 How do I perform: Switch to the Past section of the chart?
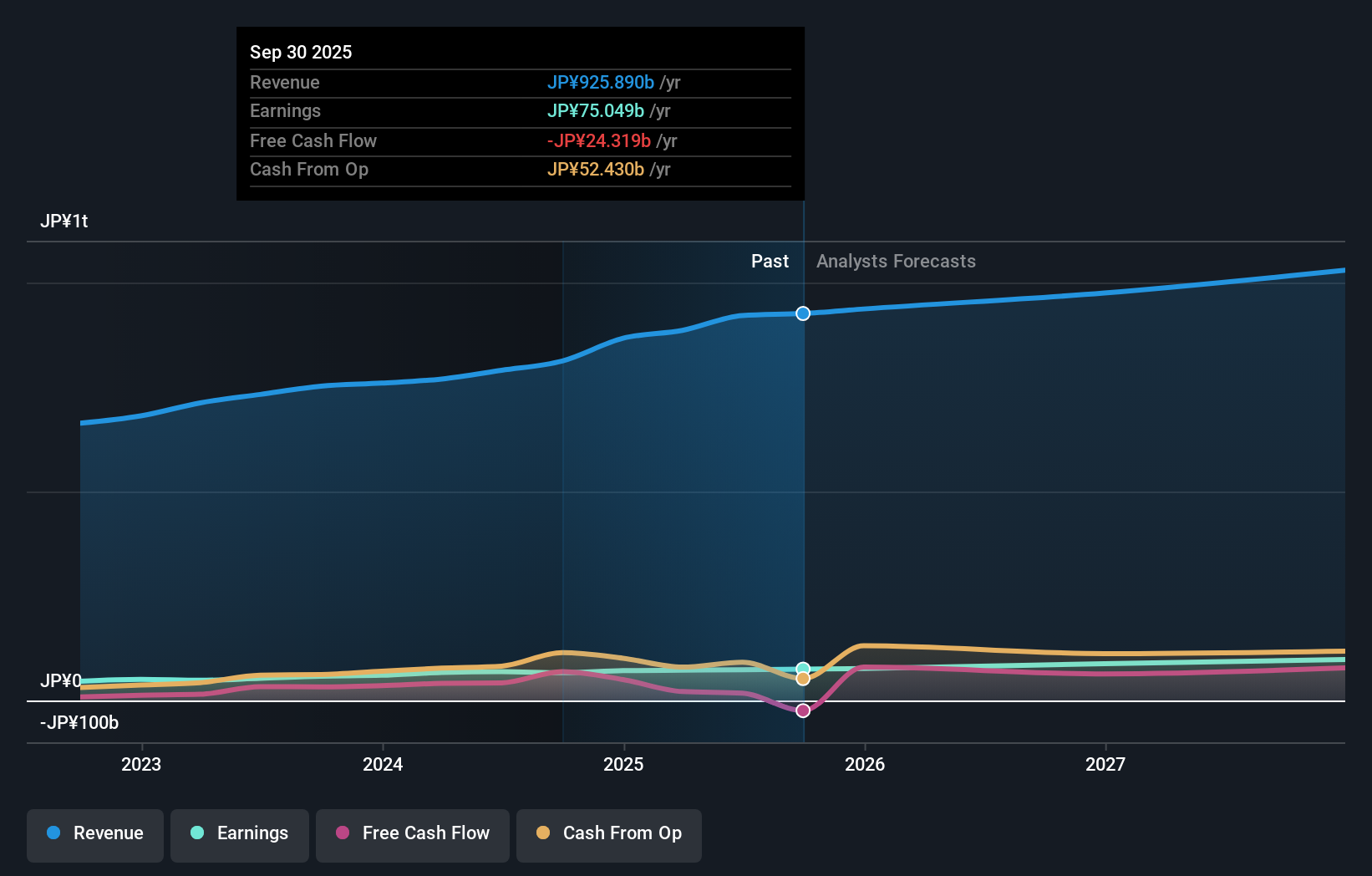click(x=770, y=261)
